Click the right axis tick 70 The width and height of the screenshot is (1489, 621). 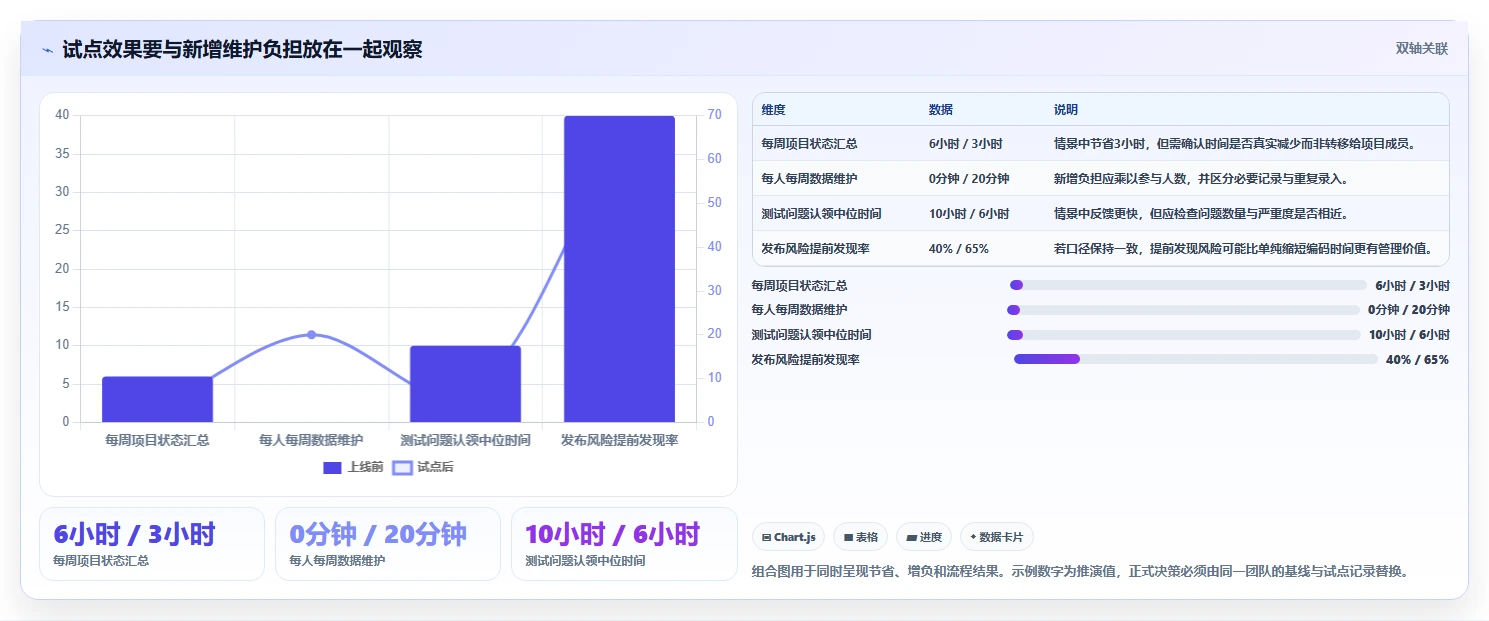(x=714, y=115)
